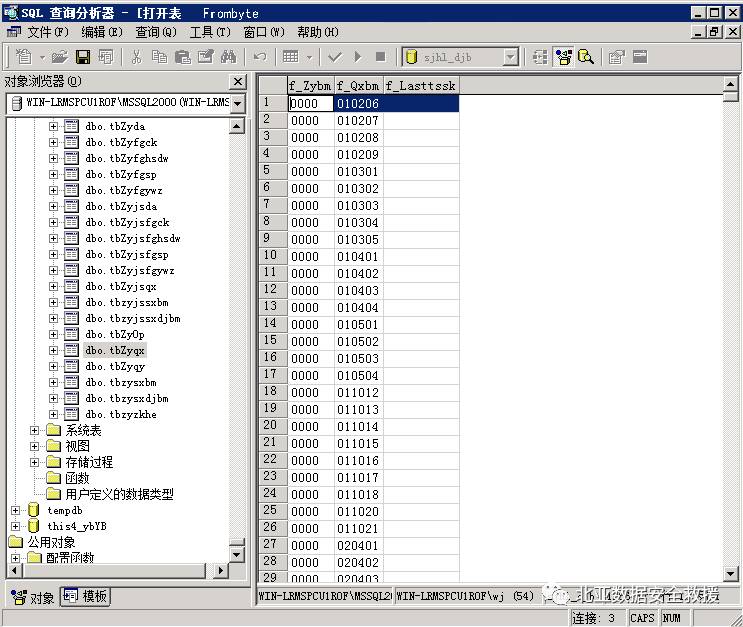Close the Object Browser pane
Image resolution: width=743 pixels, height=627 pixels.
pos(238,82)
